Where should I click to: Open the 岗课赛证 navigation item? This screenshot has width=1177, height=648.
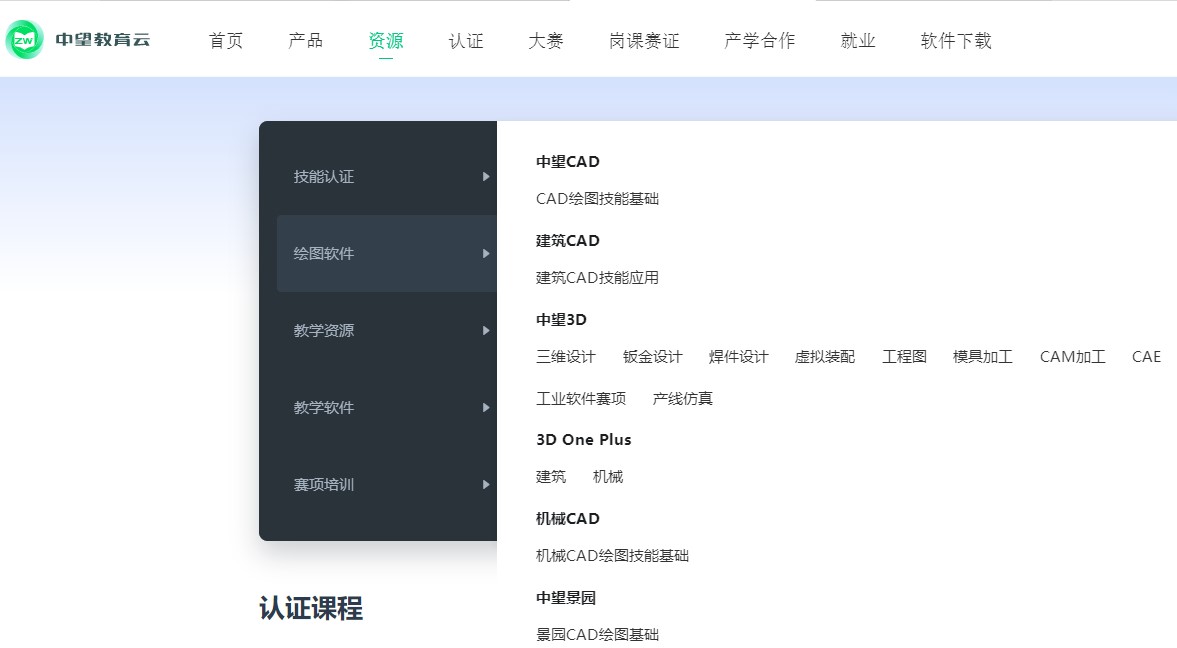(x=643, y=41)
